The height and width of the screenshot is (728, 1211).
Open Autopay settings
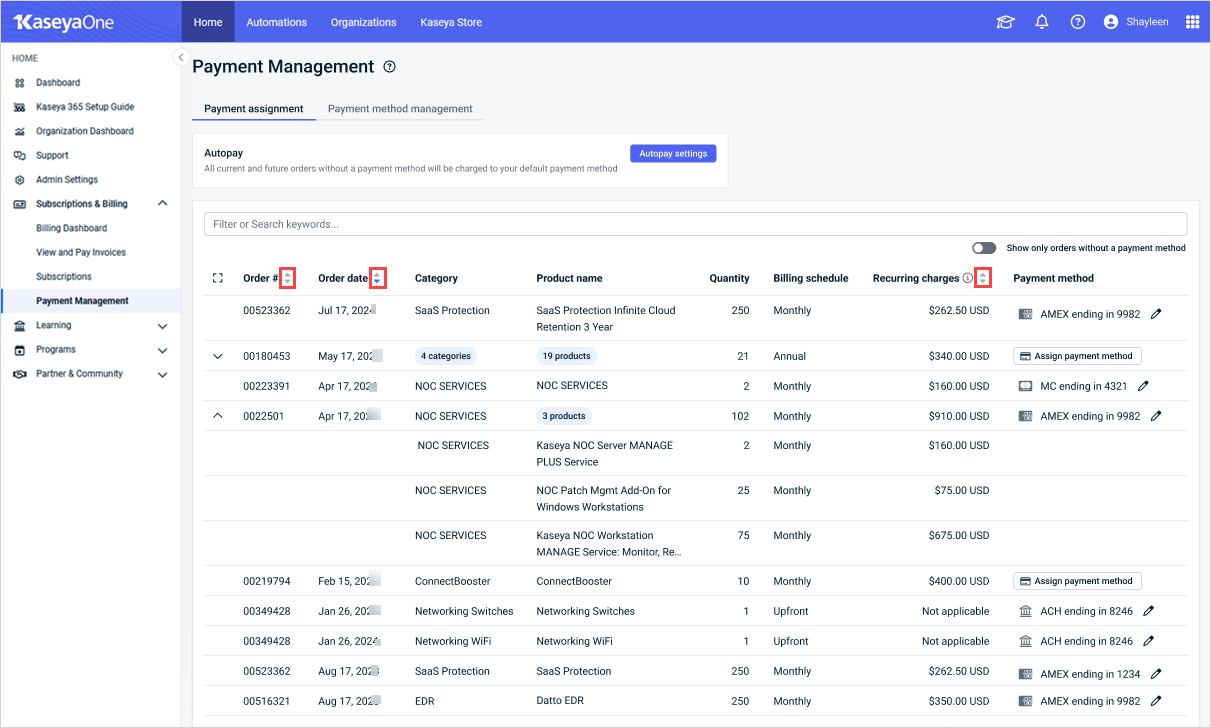point(673,154)
